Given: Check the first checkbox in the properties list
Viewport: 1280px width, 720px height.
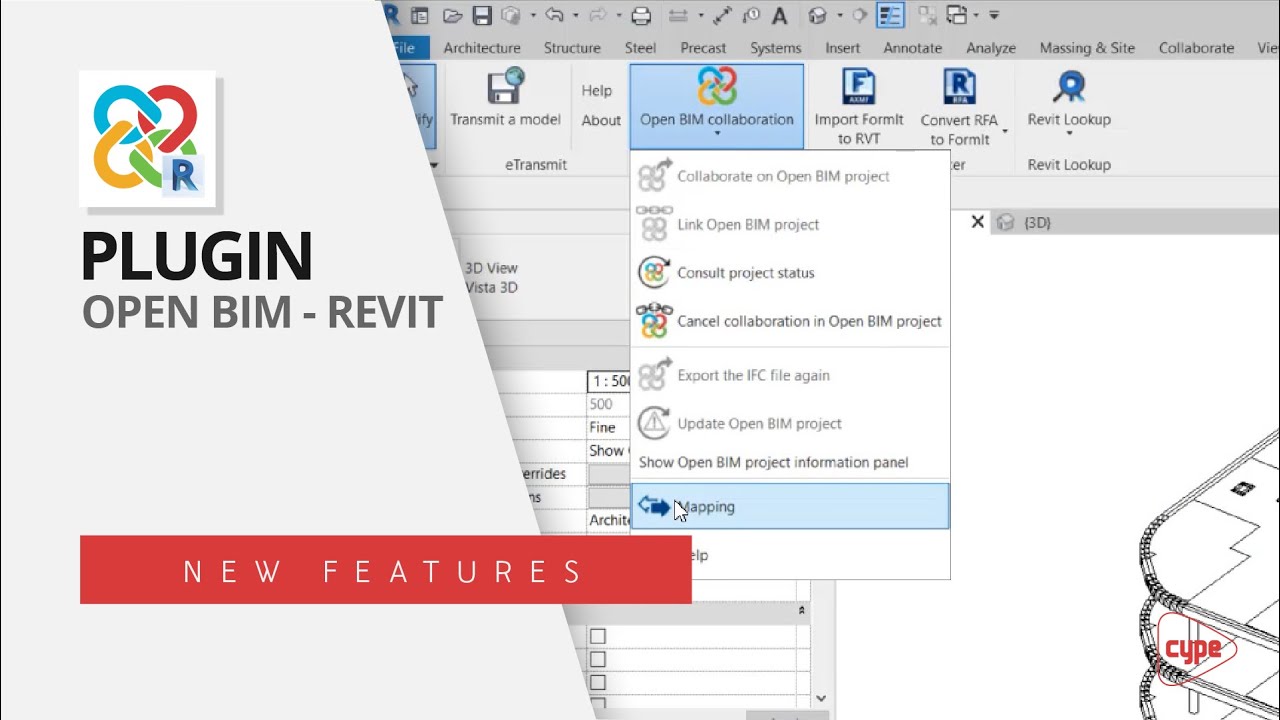Looking at the screenshot, I should click(597, 636).
